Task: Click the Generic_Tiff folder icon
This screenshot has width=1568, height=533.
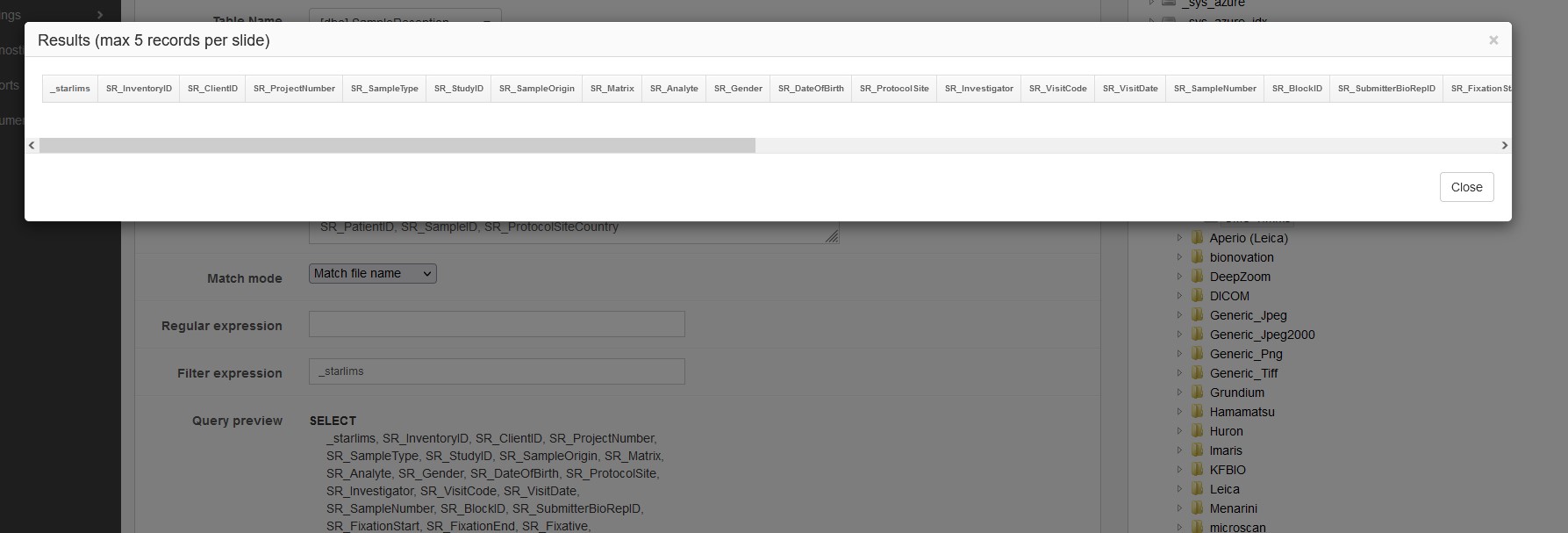Action: point(1197,373)
